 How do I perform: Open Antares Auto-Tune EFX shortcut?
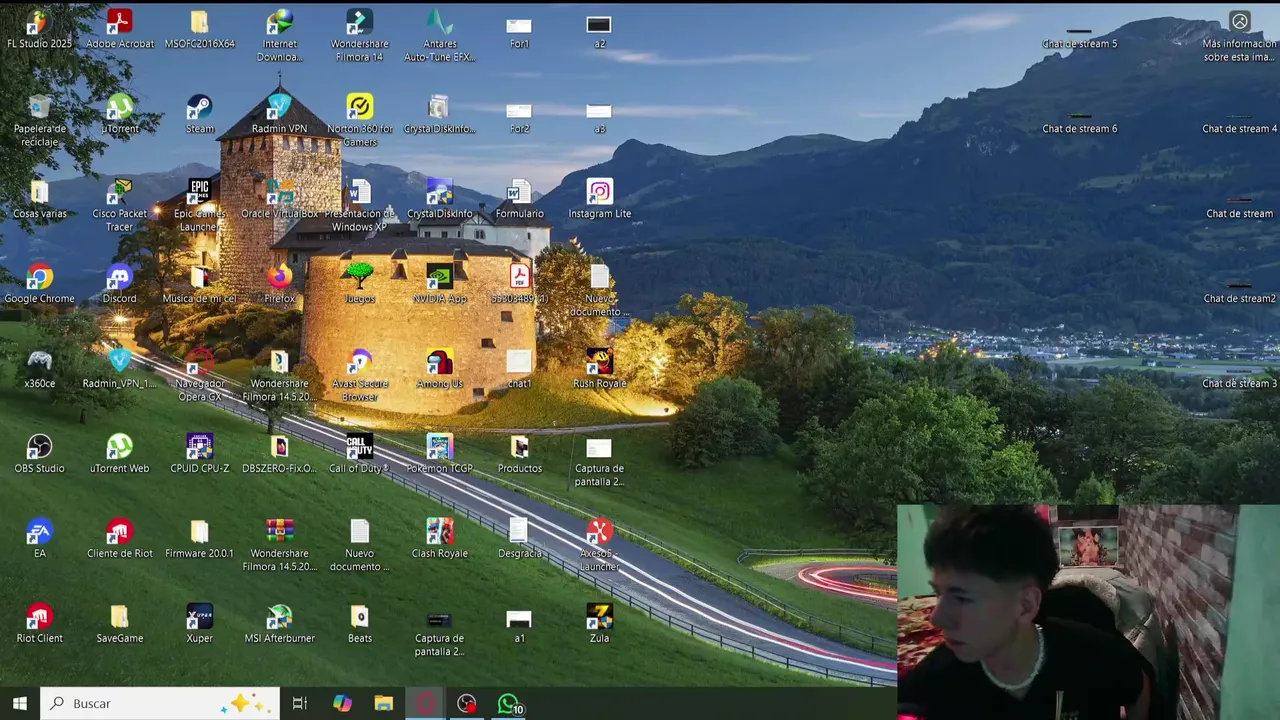[x=439, y=22]
